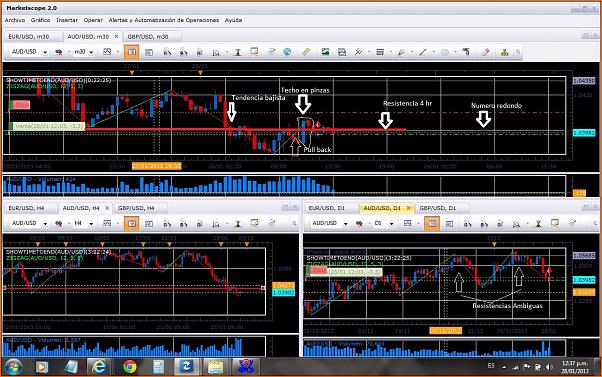Open Internet Explorer from taskbar
The image size is (602, 377).
[x=99, y=367]
